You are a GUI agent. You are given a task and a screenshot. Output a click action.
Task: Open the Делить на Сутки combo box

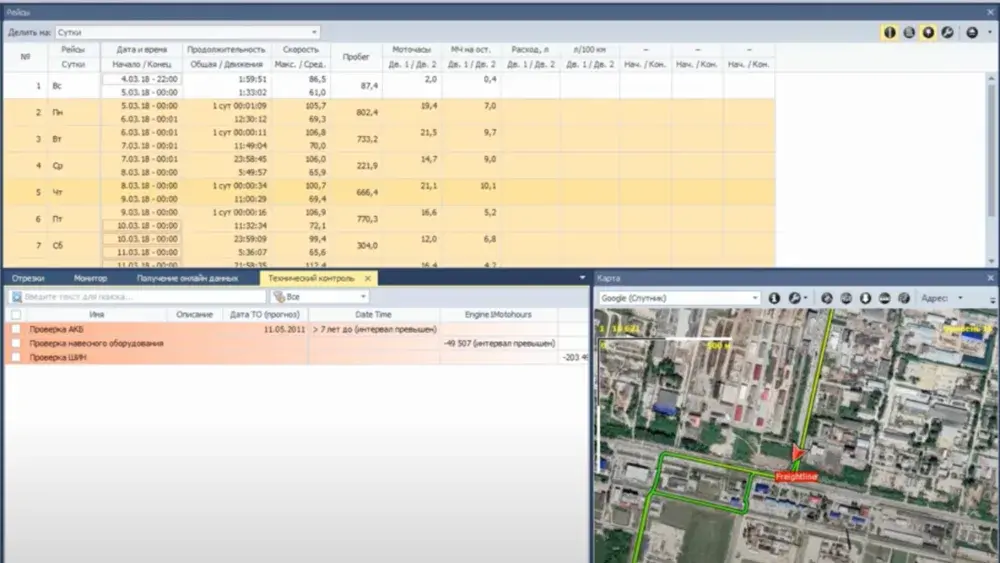tap(188, 32)
